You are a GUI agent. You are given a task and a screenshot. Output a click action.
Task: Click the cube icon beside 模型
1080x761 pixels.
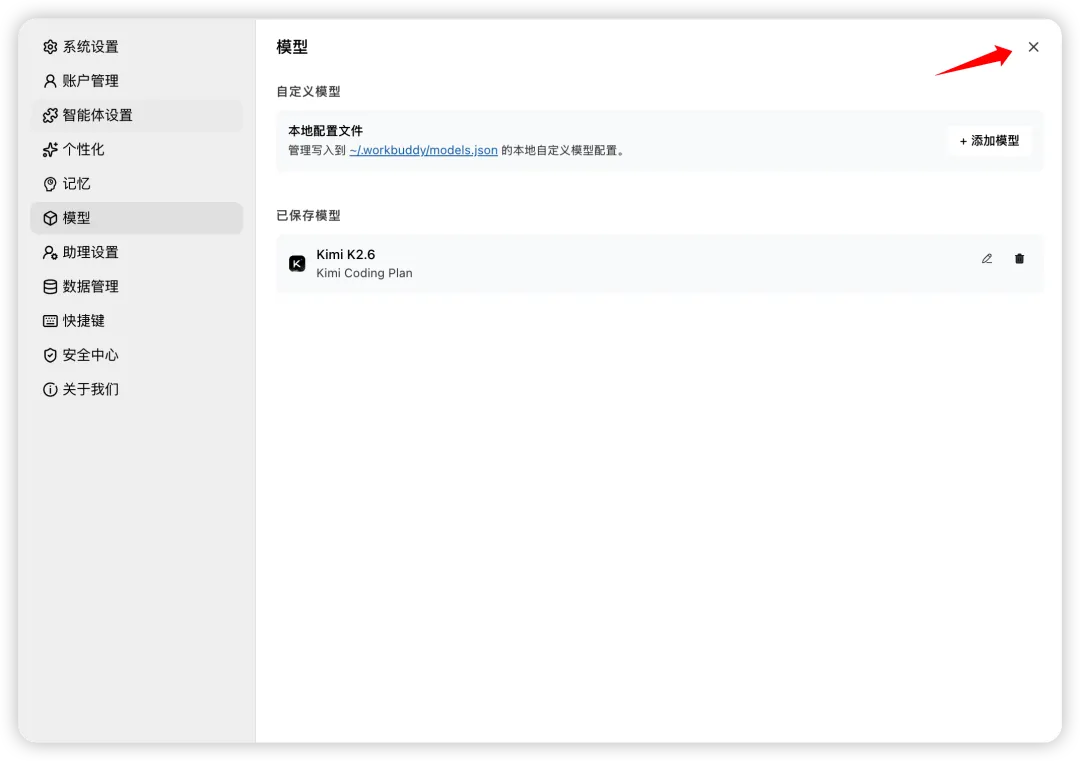pos(50,218)
